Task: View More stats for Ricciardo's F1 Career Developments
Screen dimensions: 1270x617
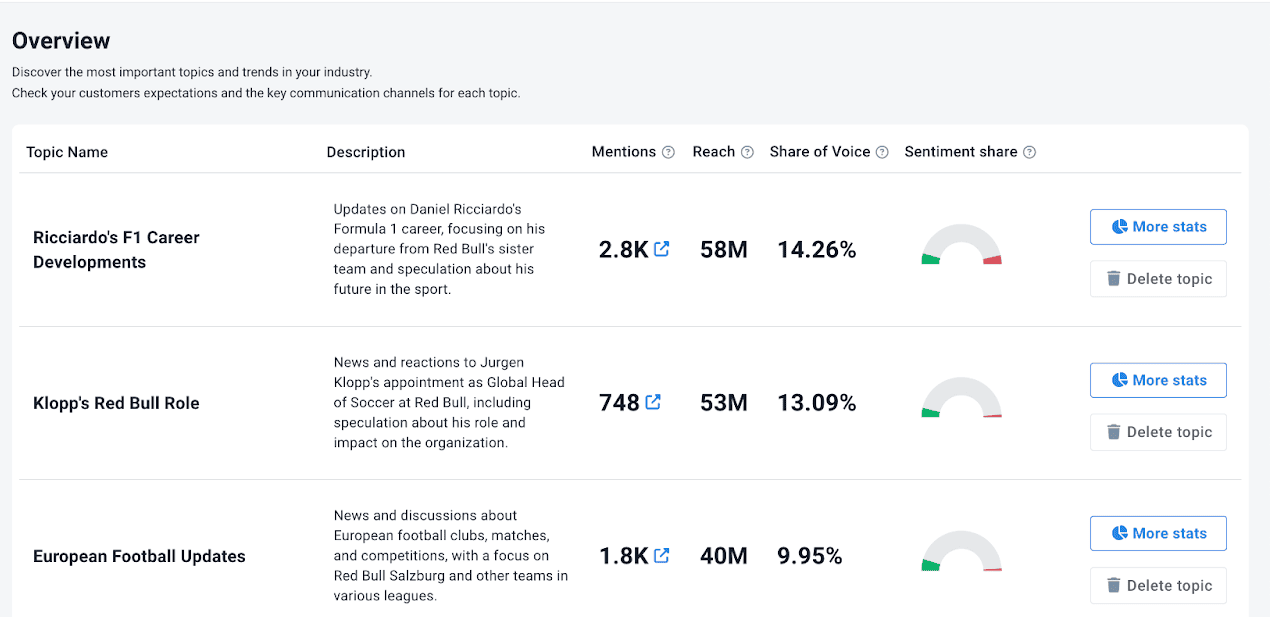Action: click(1158, 226)
